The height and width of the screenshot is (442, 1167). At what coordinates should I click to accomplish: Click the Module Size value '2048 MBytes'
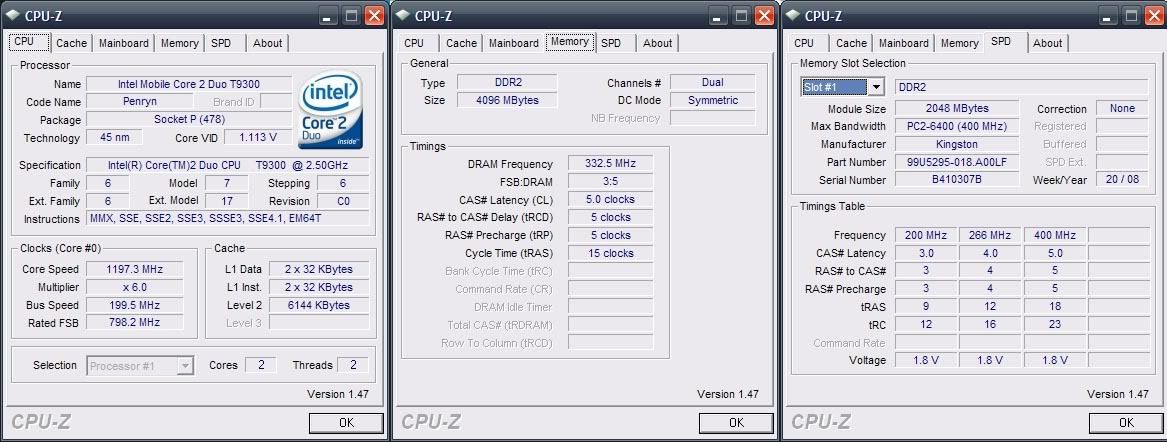pos(957,109)
